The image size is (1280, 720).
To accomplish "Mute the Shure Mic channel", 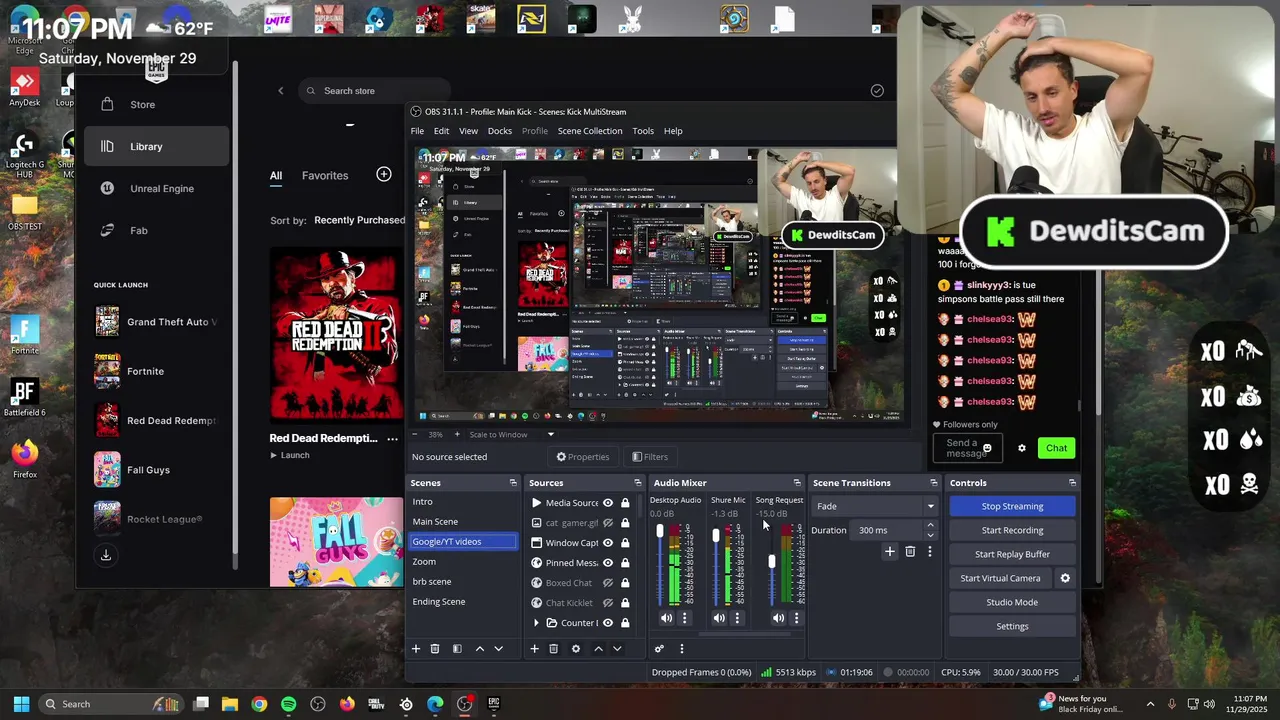I will coord(719,618).
